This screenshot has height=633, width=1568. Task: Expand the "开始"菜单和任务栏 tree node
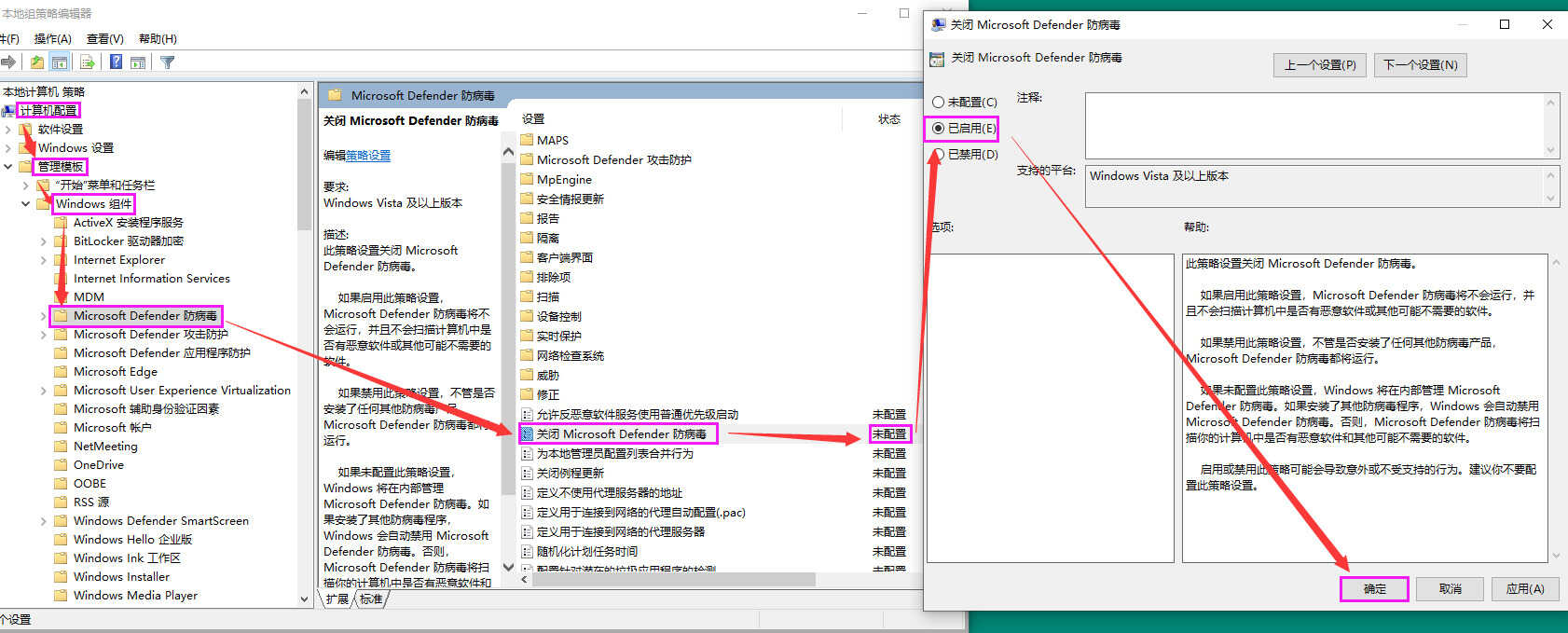click(26, 185)
